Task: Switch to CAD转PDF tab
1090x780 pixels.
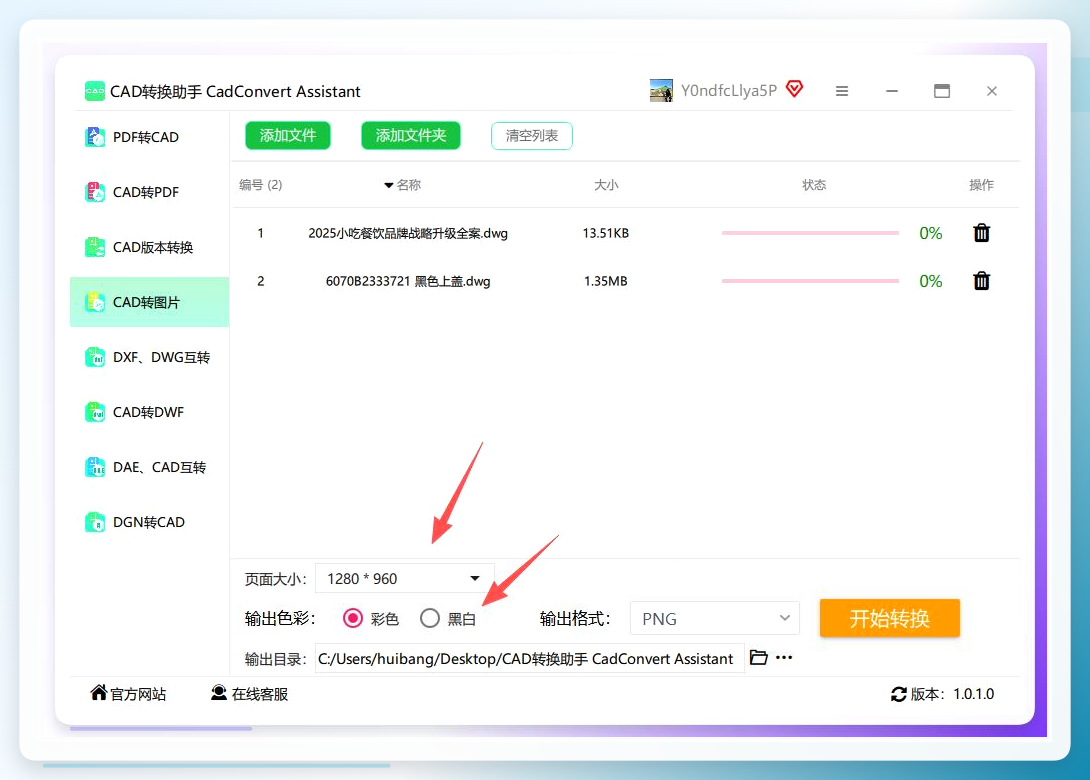Action: point(149,192)
